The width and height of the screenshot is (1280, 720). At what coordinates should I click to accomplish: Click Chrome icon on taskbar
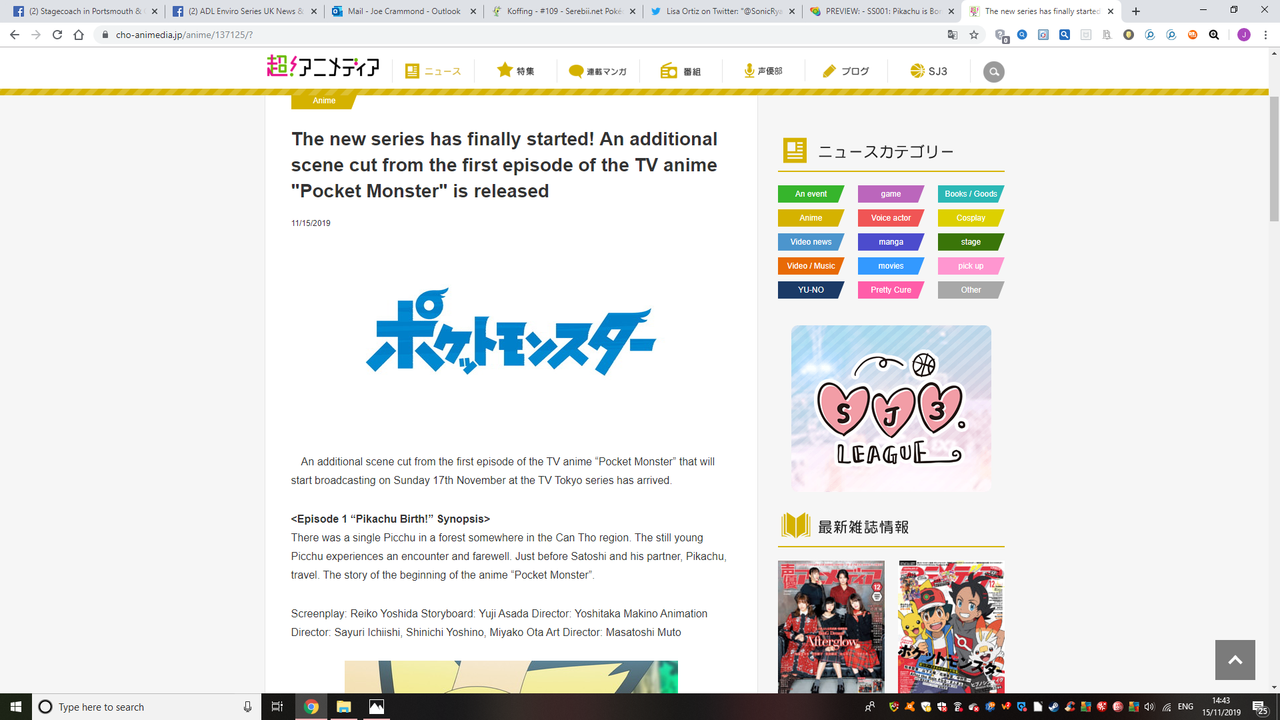click(311, 706)
